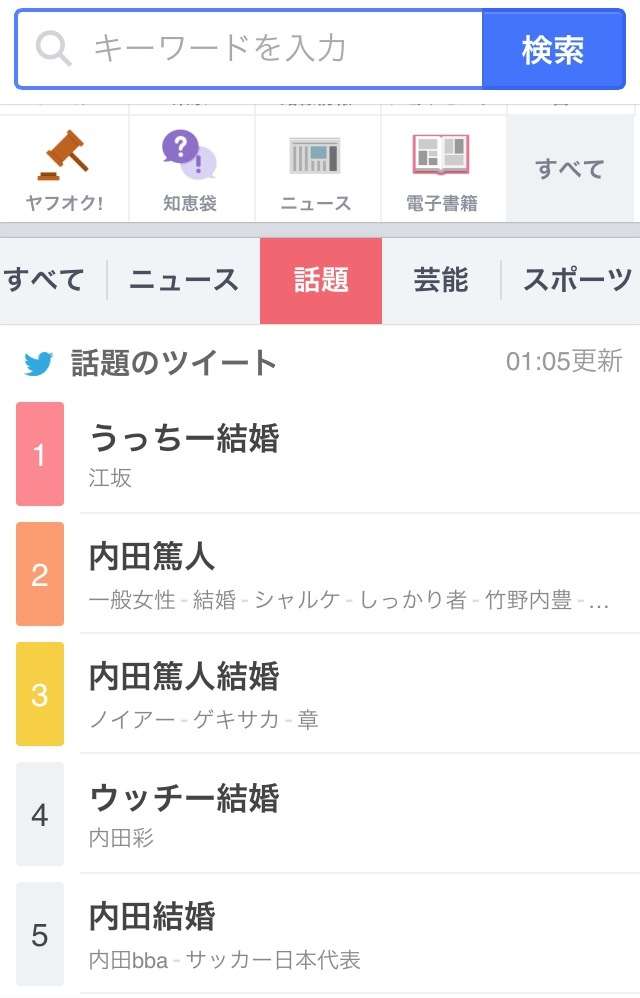Open the 内田結婚 trending topic
The height and width of the screenshot is (998, 640).
point(359,934)
